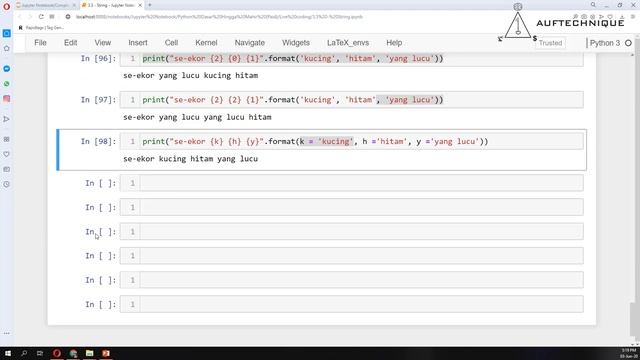
Task: Click output "se-ekor yang lucu yang lucu hitam"
Action: pyautogui.click(x=197, y=117)
